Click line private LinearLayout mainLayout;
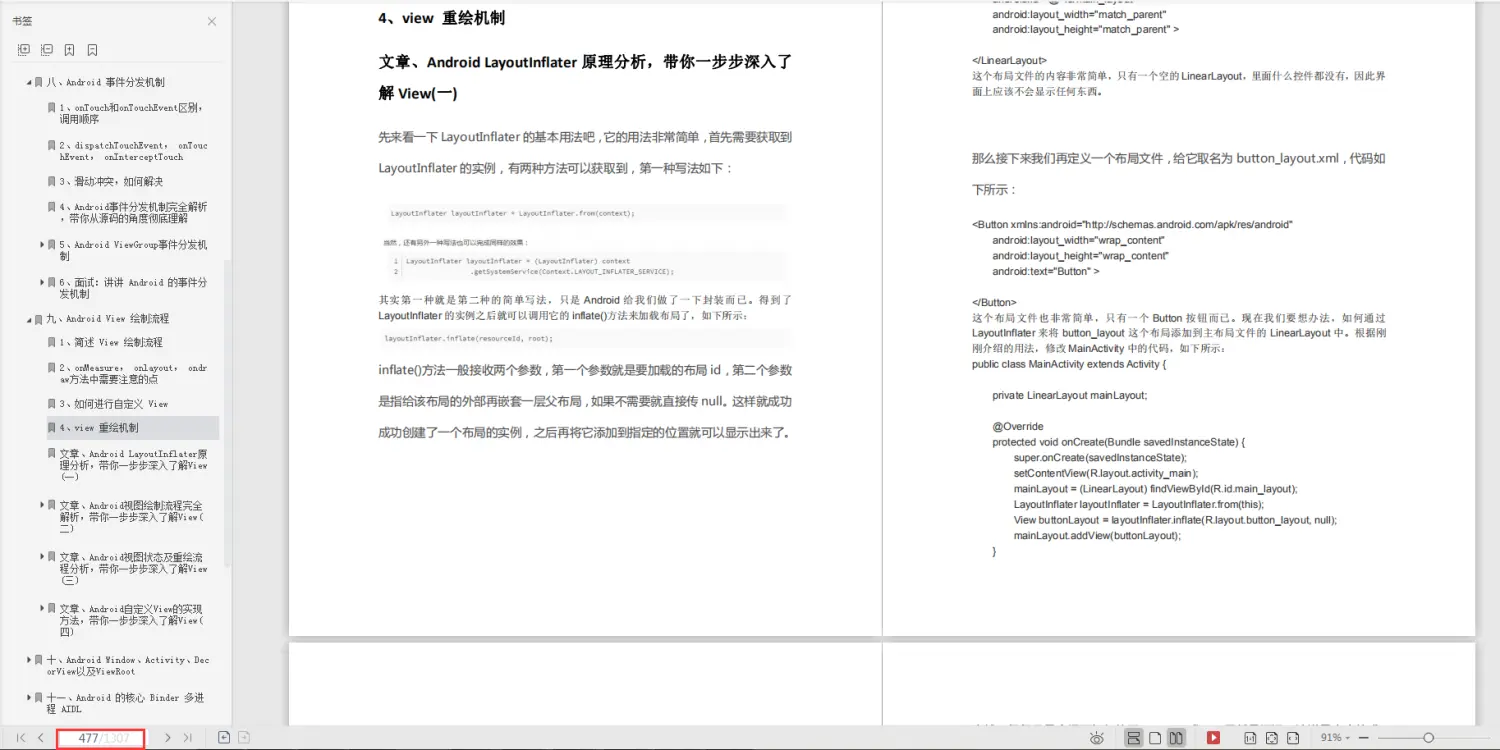Image resolution: width=1500 pixels, height=750 pixels. pos(1070,395)
